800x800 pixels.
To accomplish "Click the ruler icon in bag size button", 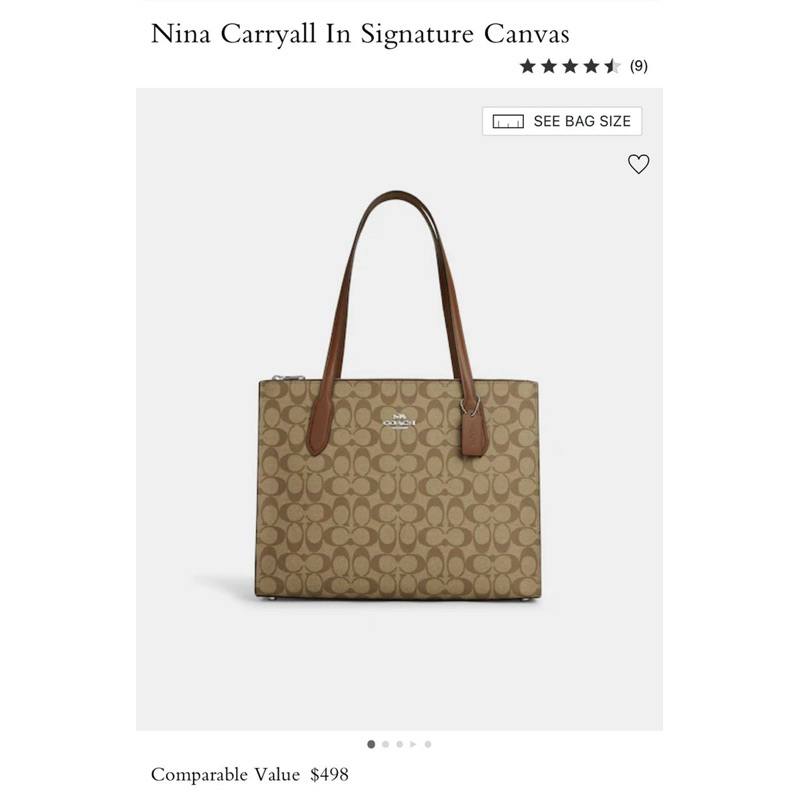I will point(508,121).
